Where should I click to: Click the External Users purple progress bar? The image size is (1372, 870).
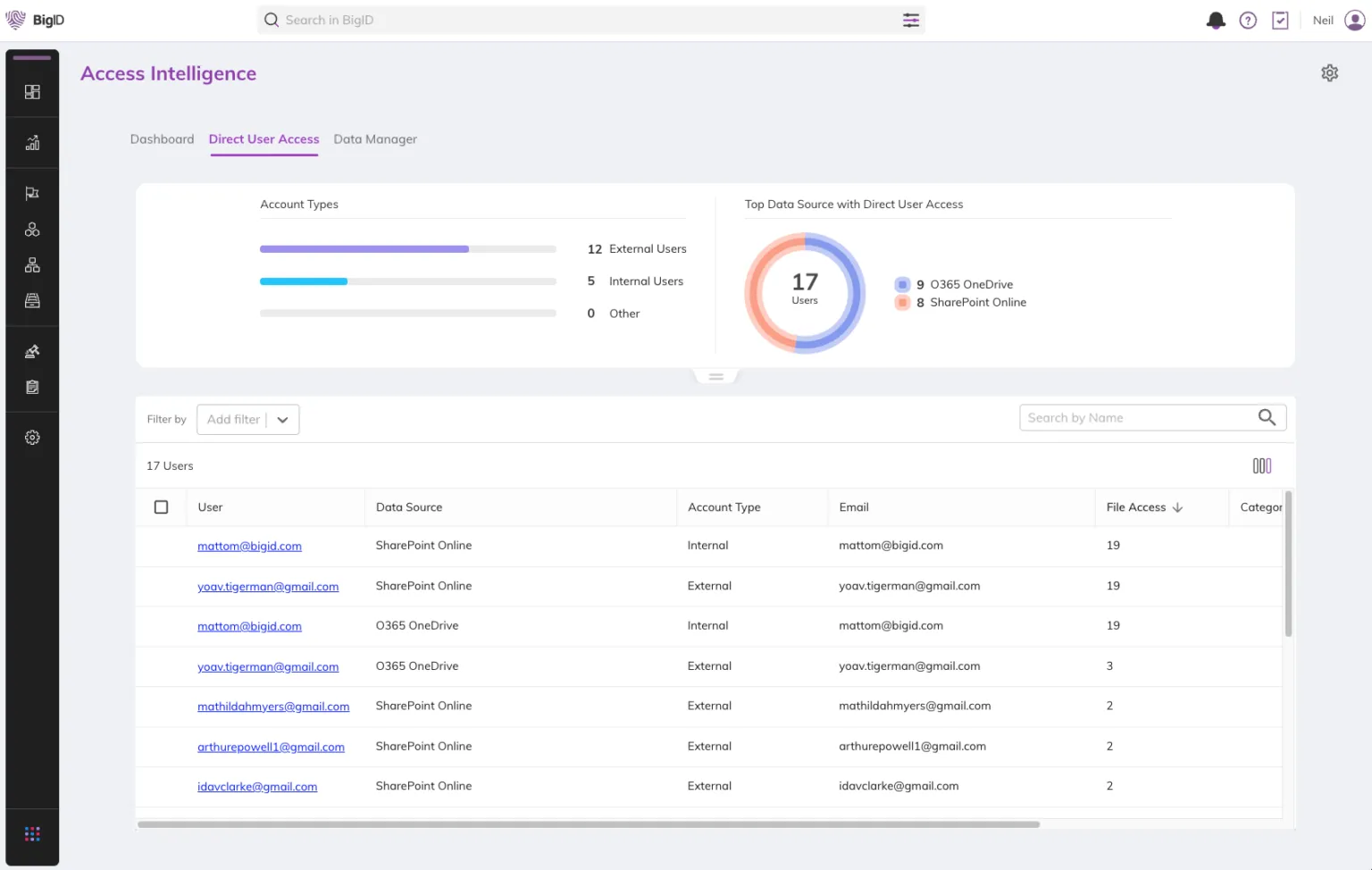364,249
